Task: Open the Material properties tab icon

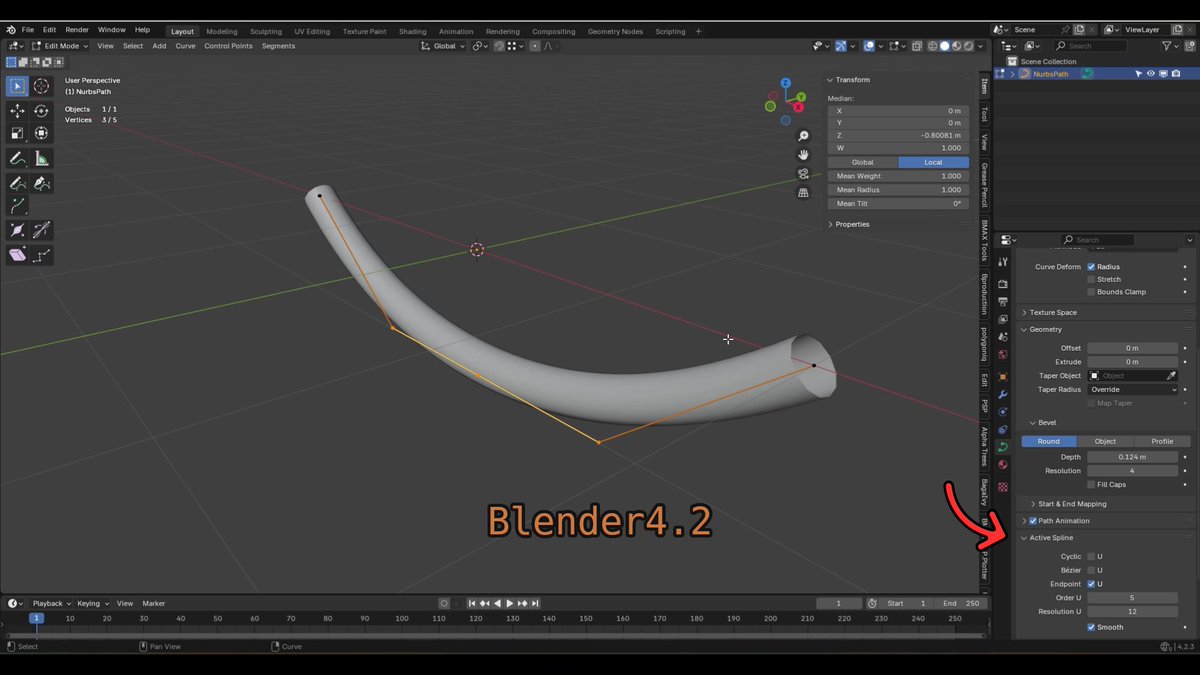Action: [1003, 465]
